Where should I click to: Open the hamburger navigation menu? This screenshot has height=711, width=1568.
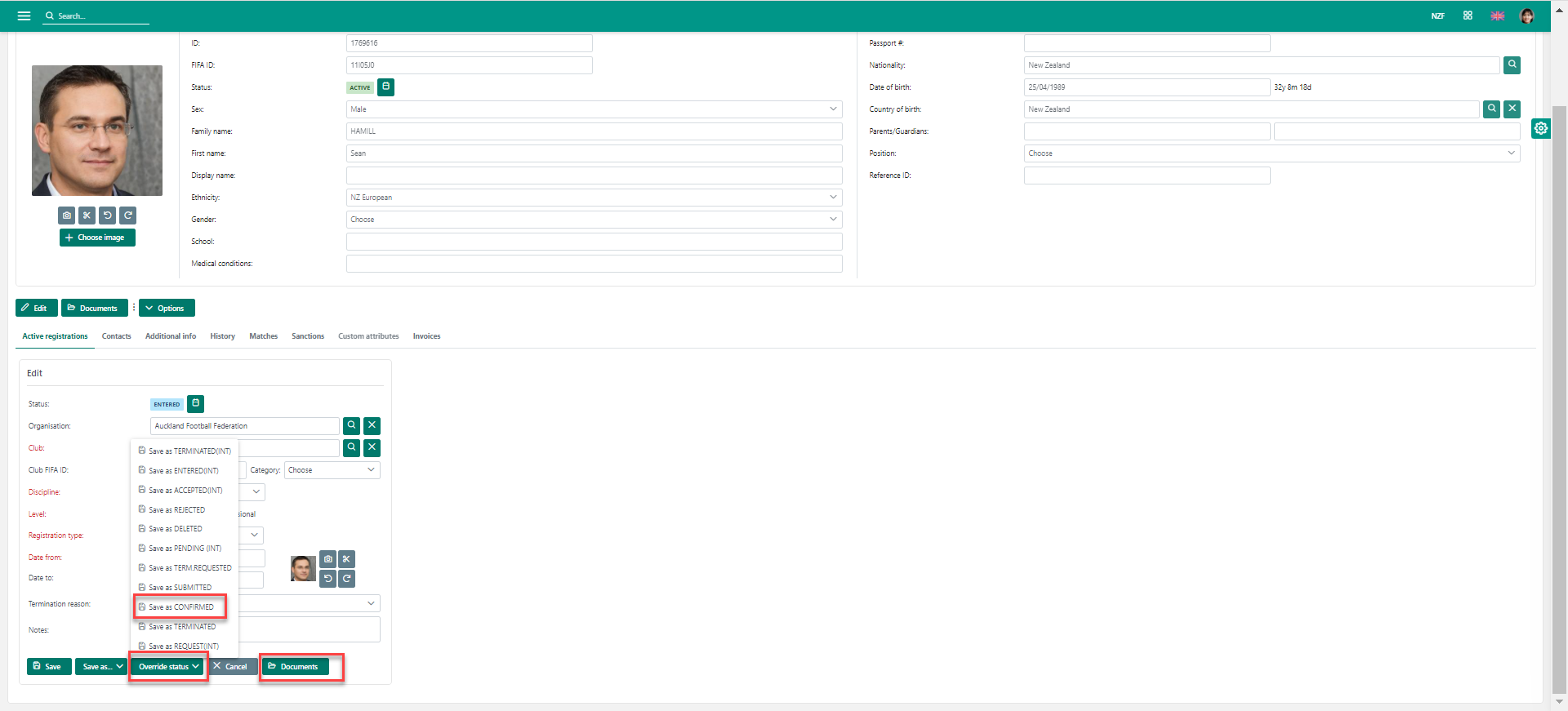click(24, 16)
